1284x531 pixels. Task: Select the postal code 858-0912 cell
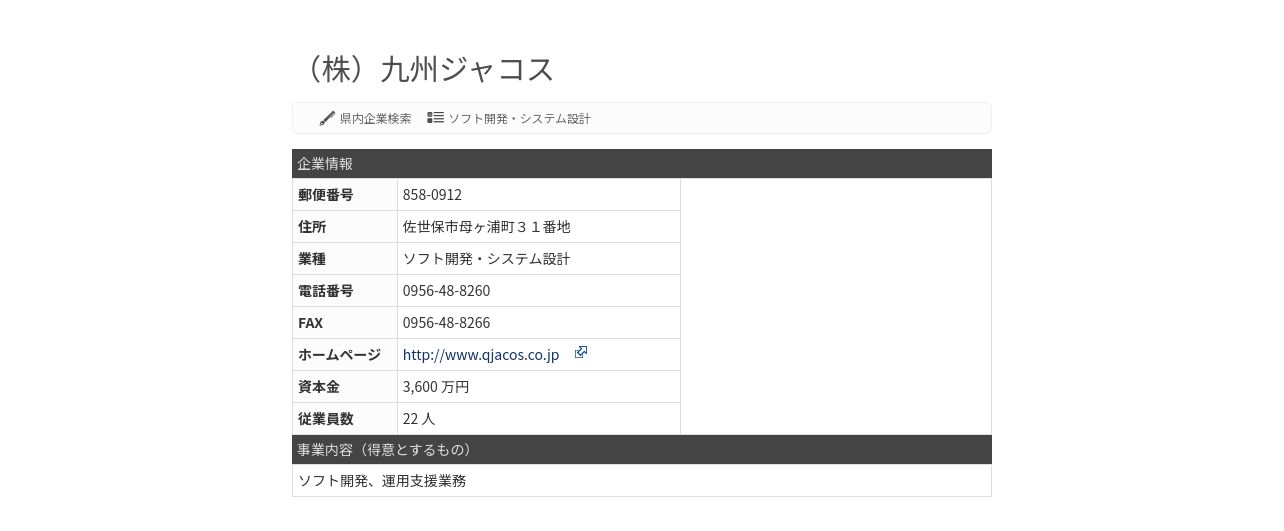click(x=539, y=195)
